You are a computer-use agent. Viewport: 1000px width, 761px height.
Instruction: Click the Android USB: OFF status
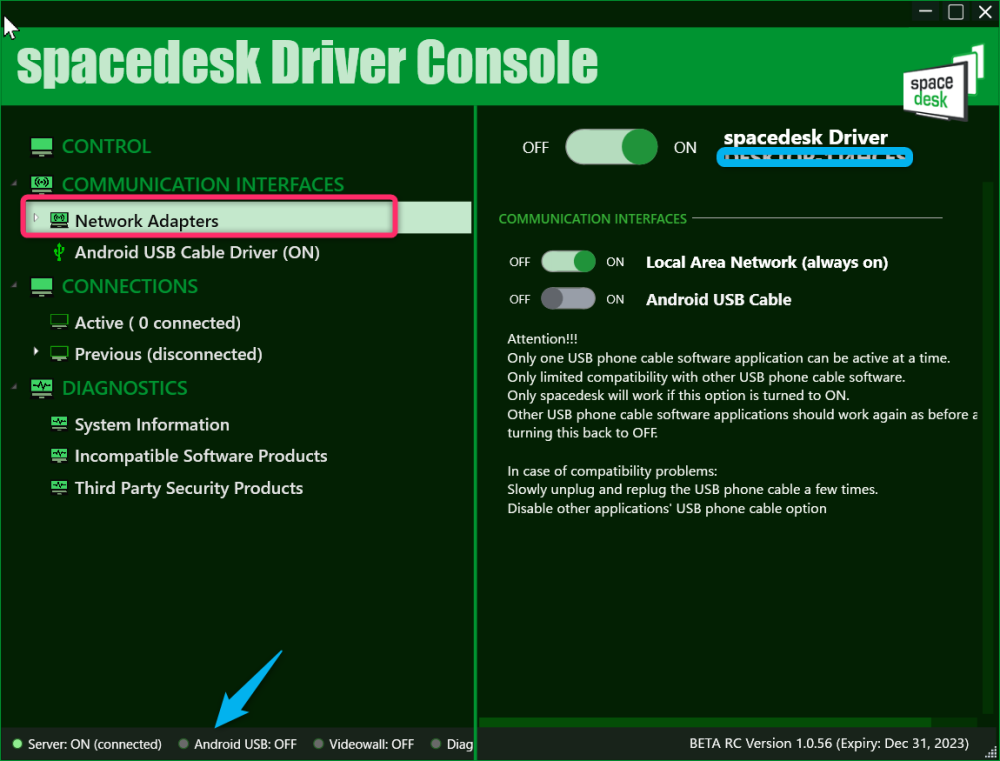[246, 744]
